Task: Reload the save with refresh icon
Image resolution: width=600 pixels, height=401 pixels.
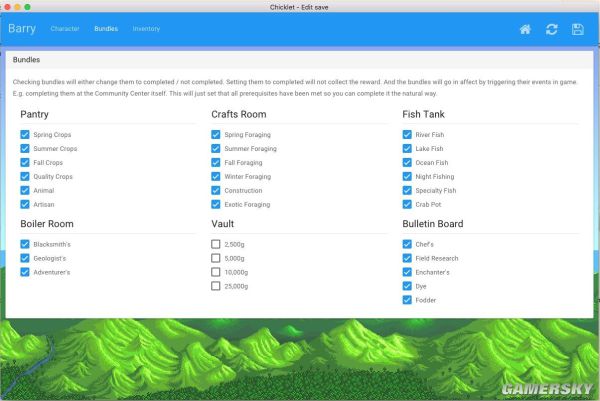Action: coord(551,29)
